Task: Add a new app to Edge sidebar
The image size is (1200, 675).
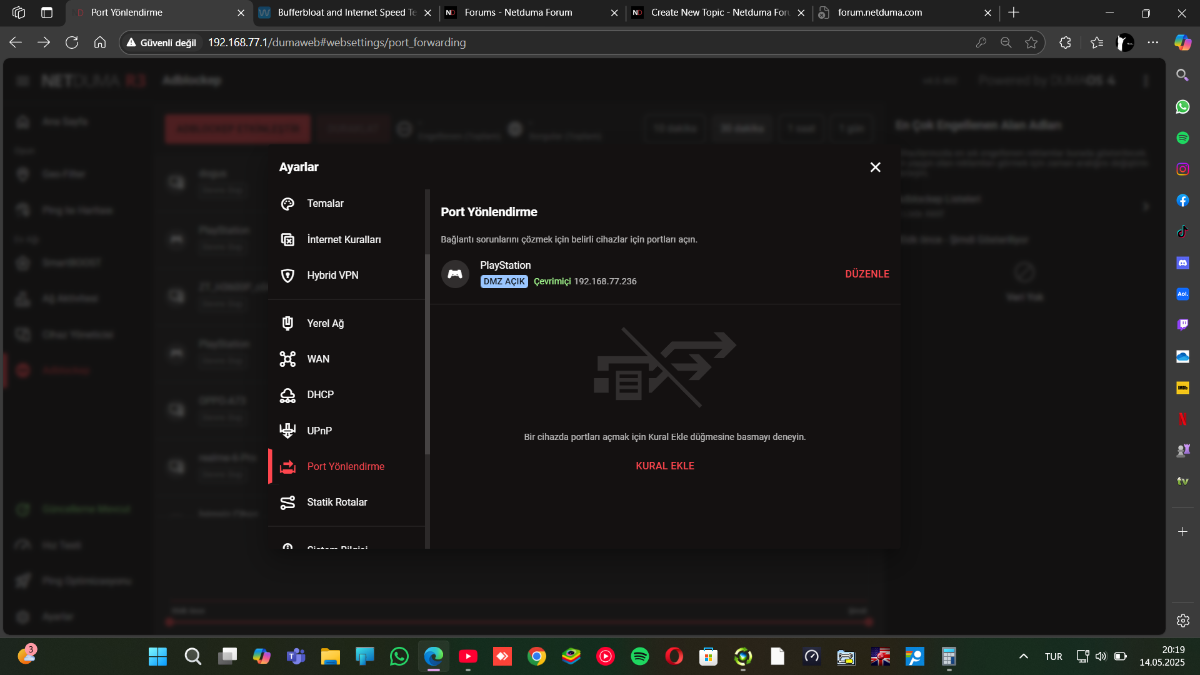Action: click(1183, 531)
